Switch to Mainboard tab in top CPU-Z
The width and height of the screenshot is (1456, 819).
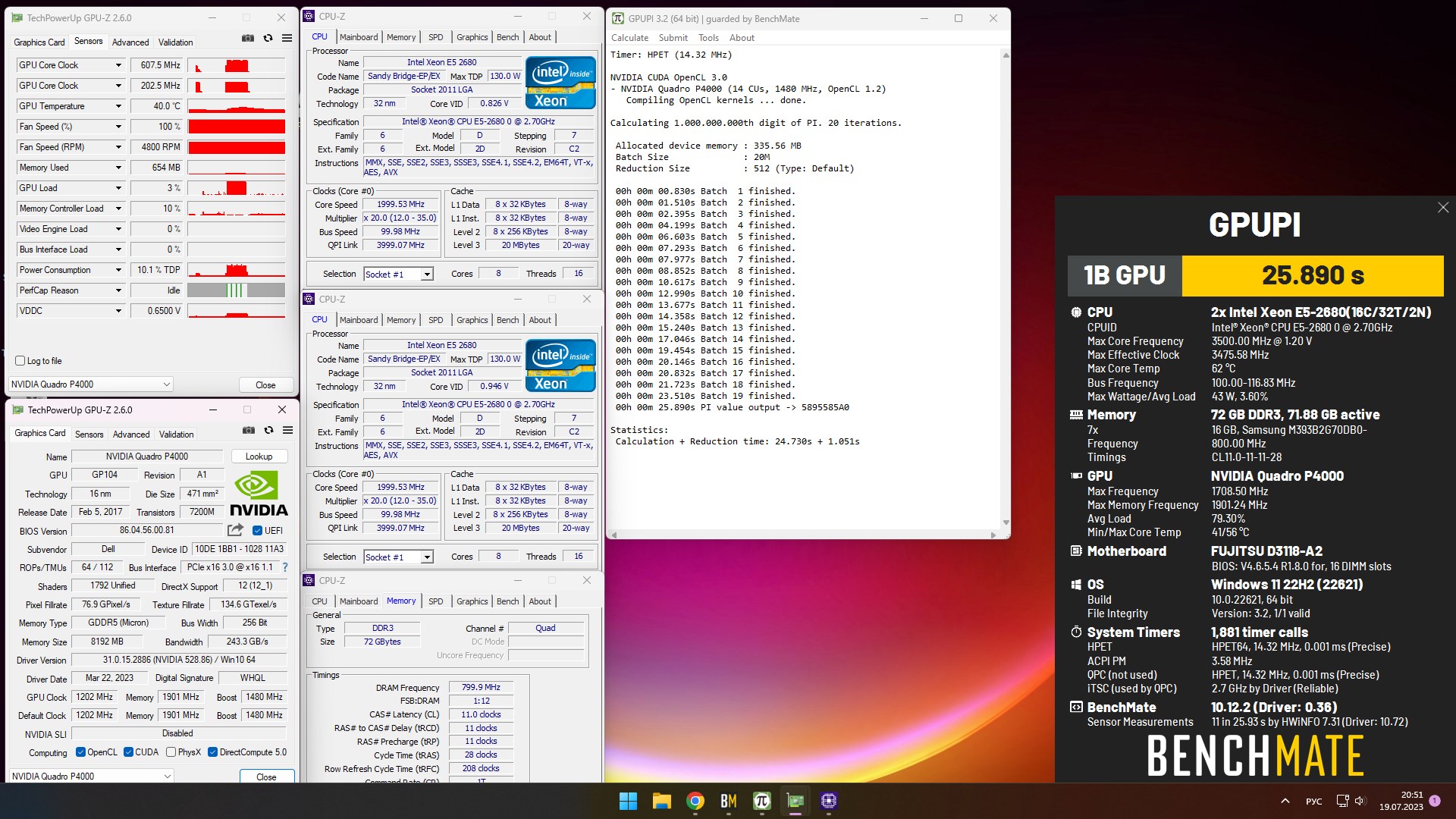pos(359,37)
